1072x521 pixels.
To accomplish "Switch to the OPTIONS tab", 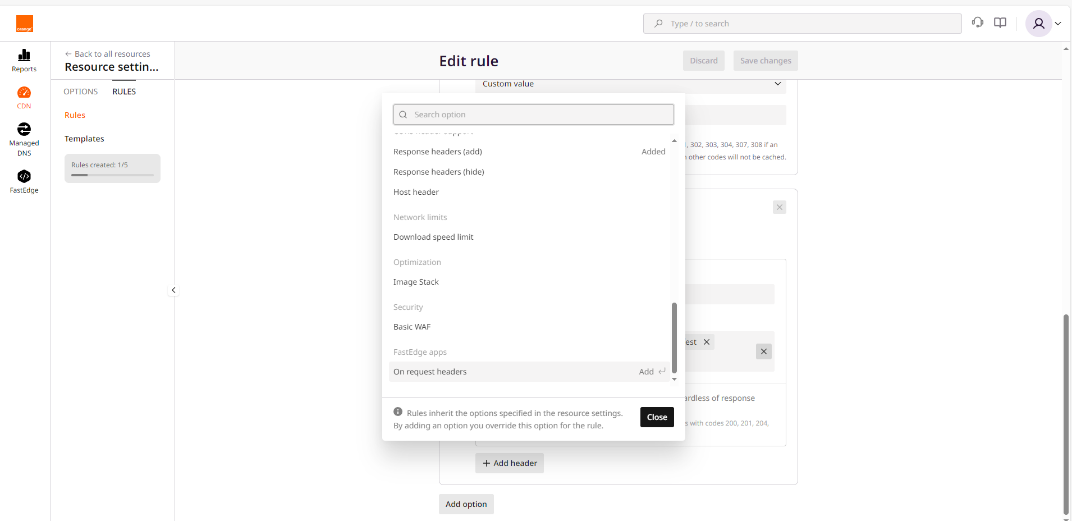I will [x=81, y=91].
